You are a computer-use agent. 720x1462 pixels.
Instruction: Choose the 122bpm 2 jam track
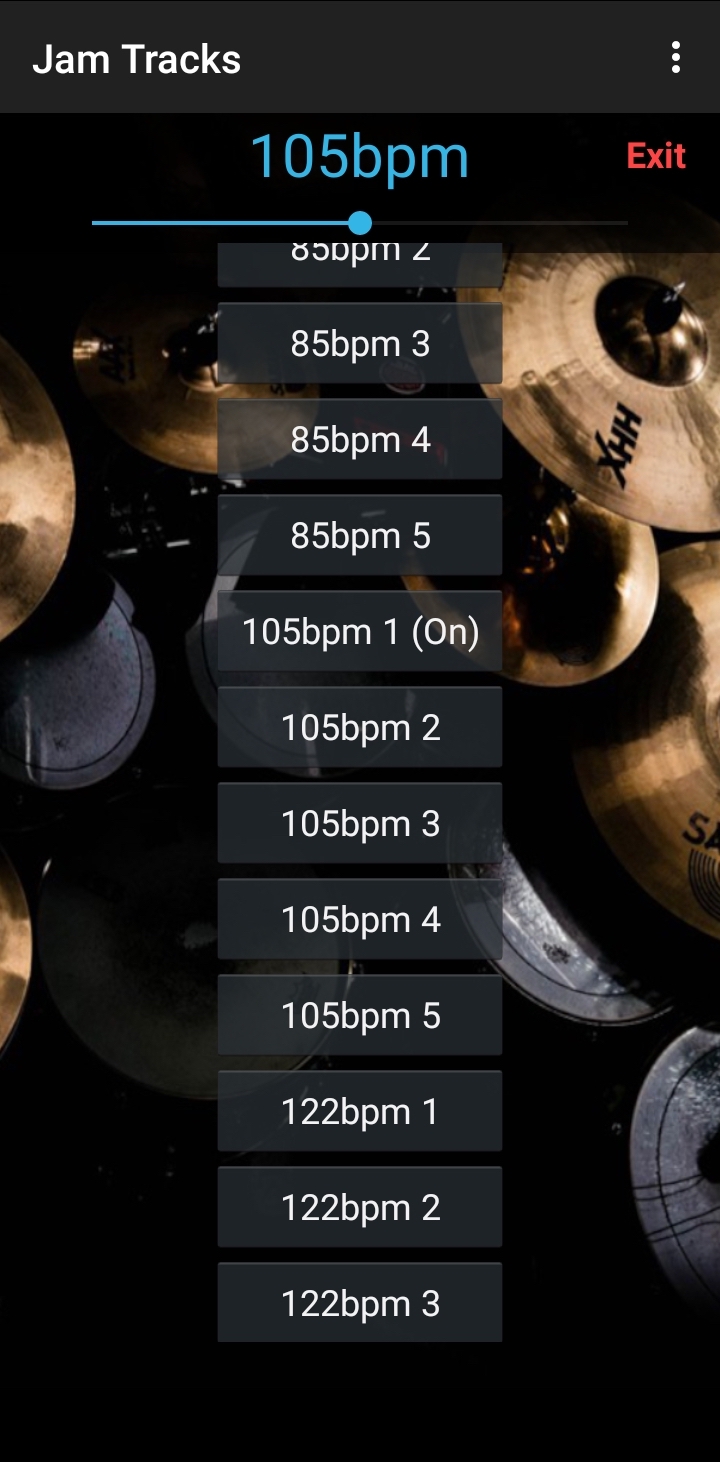pos(360,1207)
